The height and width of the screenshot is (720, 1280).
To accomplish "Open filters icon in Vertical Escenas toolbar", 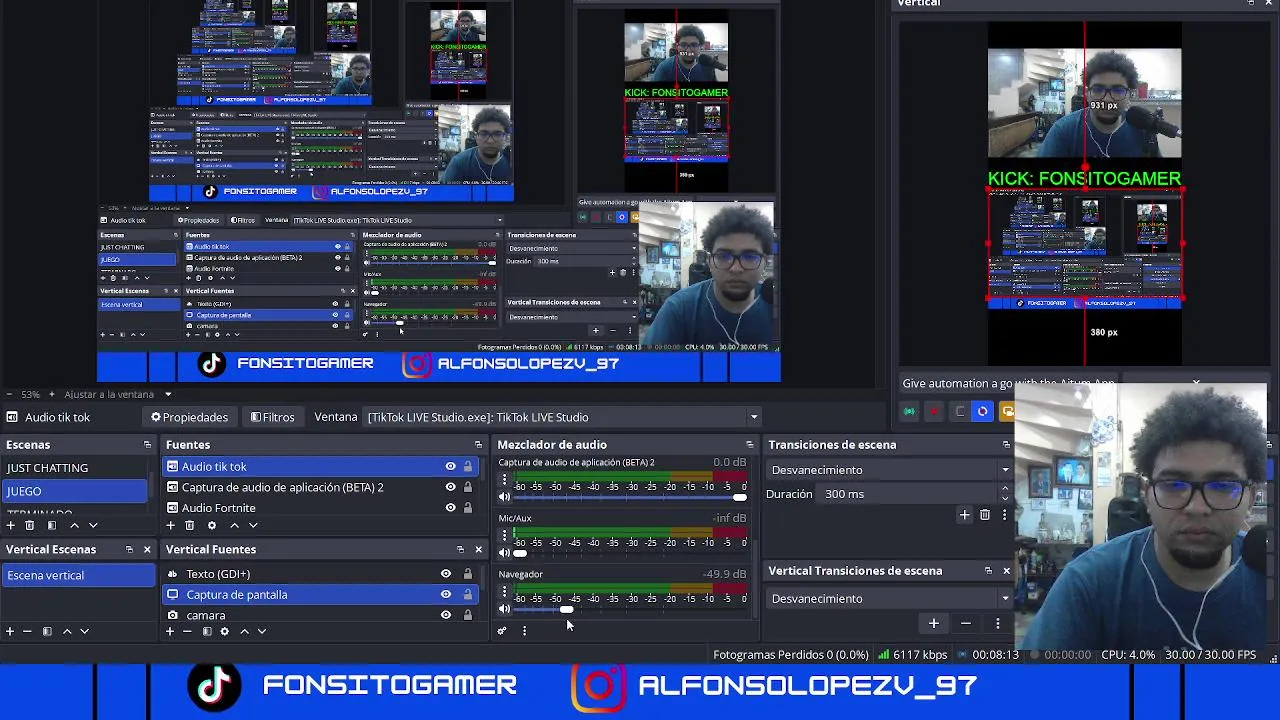I will 47,631.
